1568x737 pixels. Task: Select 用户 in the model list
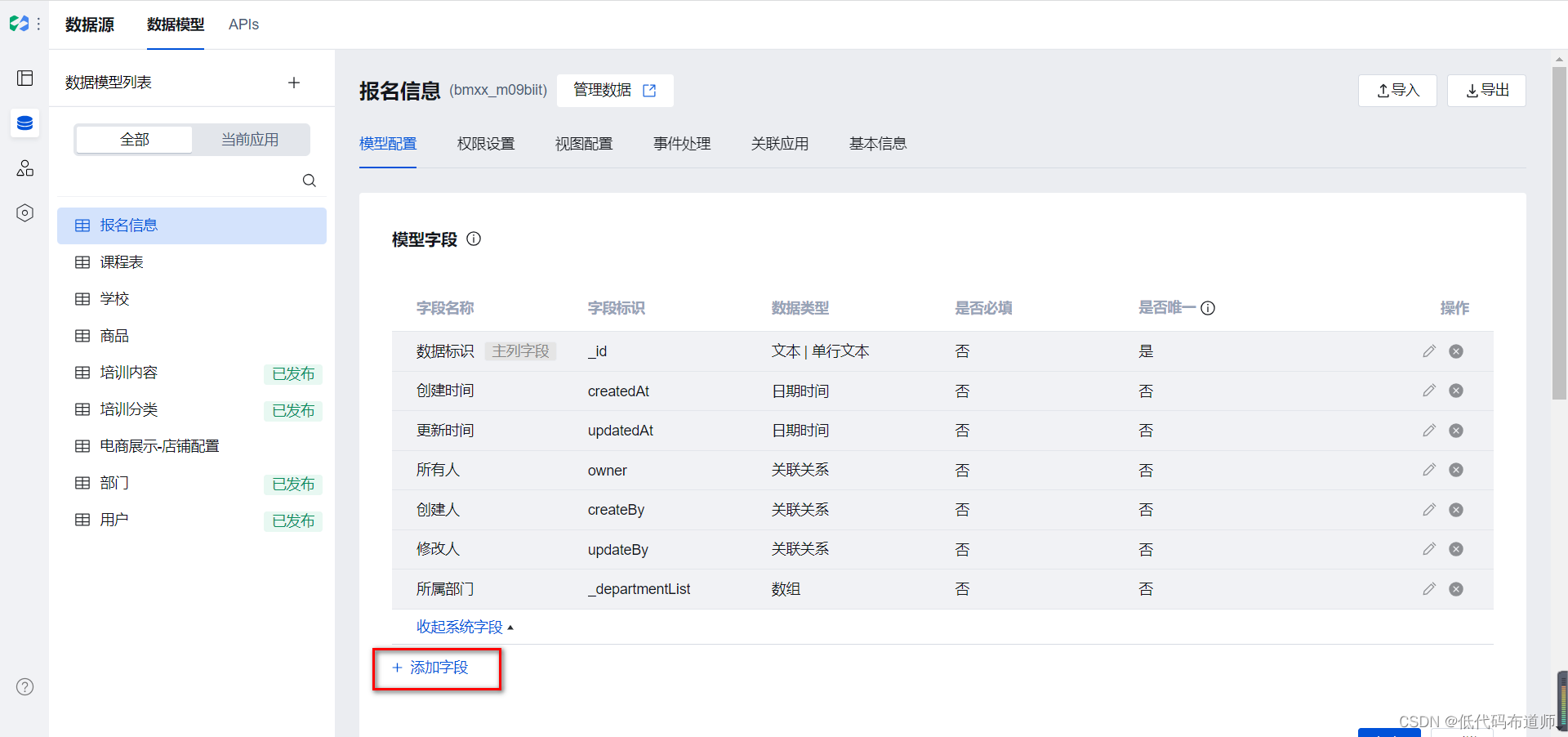click(x=192, y=520)
